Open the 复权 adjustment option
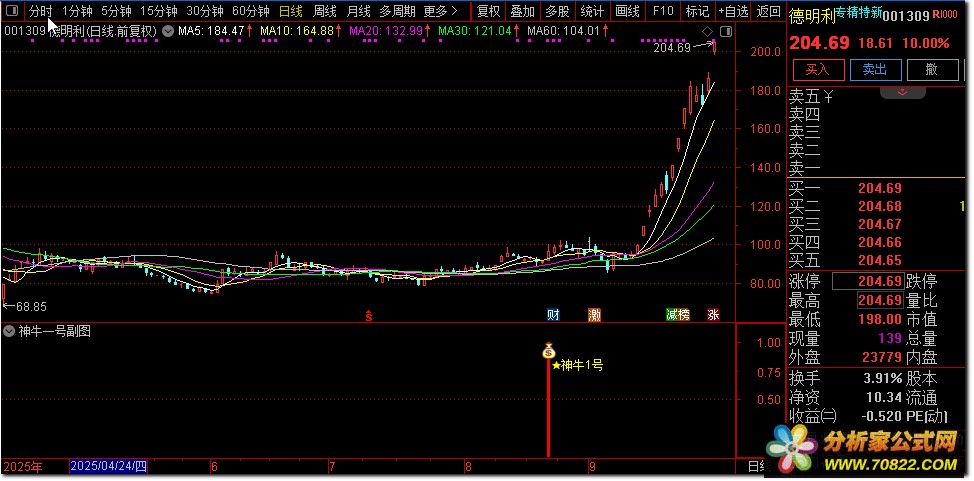 (488, 11)
